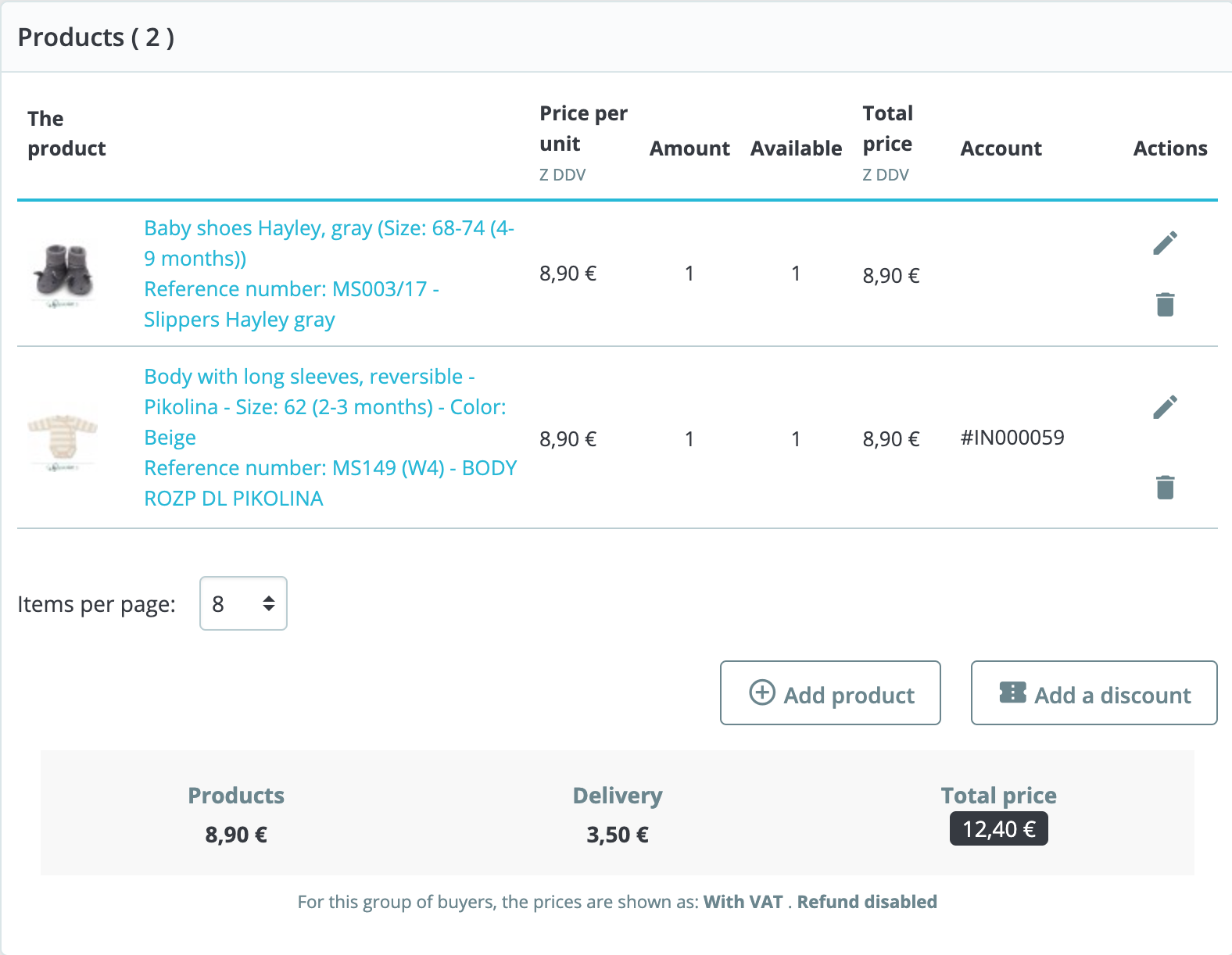Click the Account column header
Screen dimensions: 1232x955
1001,148
